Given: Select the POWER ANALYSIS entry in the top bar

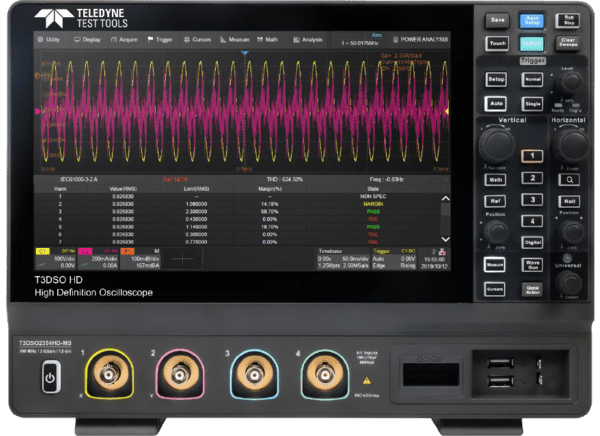Looking at the screenshot, I should coord(420,39).
